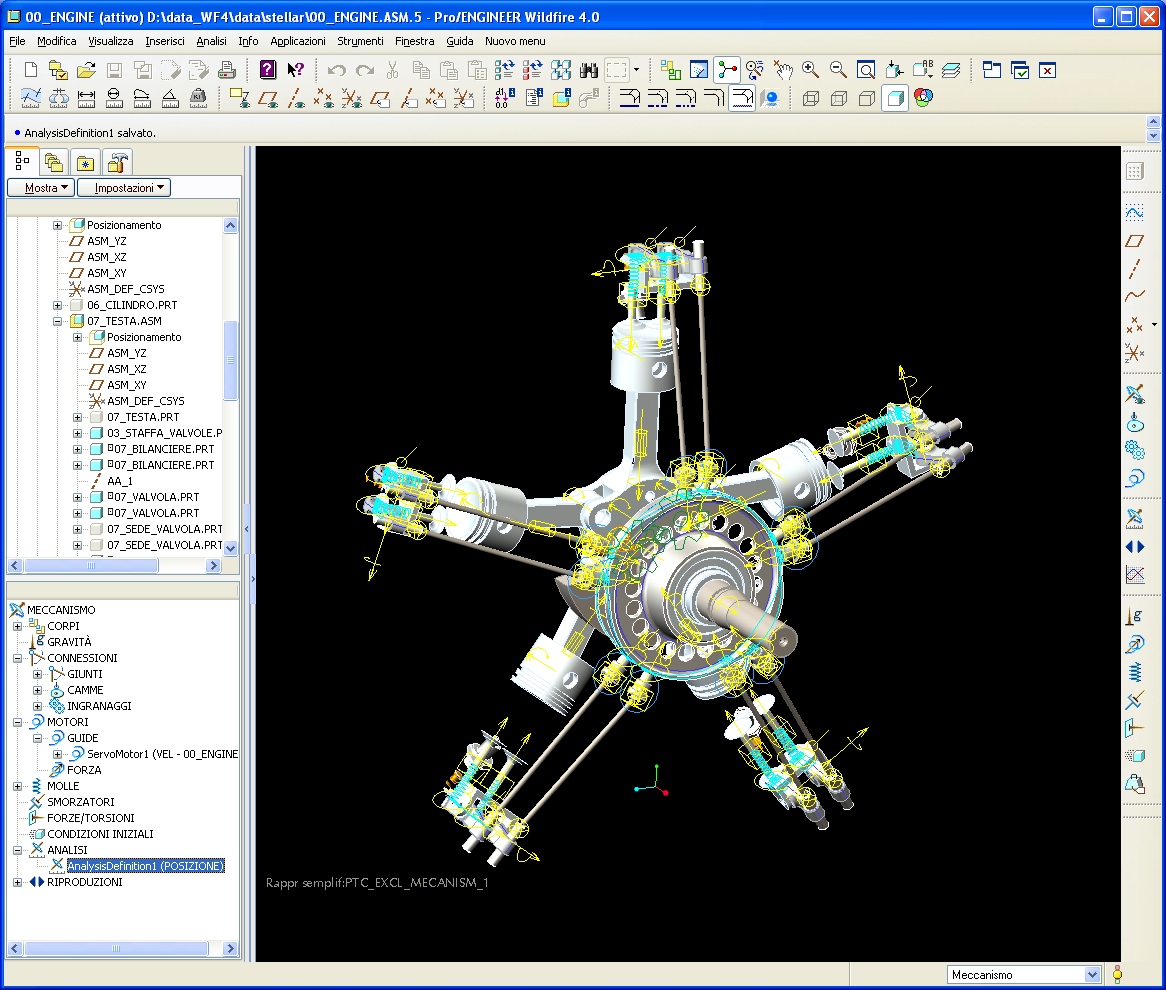Screen dimensions: 1166x990
Task: Open the purple help book icon
Action: point(268,71)
